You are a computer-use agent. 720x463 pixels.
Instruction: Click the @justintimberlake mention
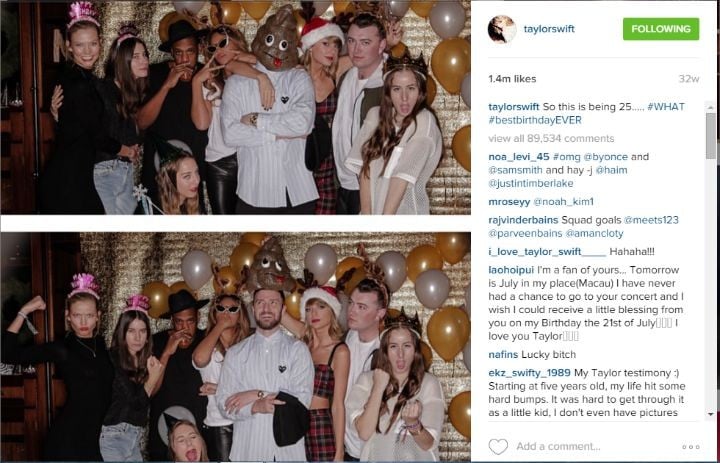[x=531, y=184]
